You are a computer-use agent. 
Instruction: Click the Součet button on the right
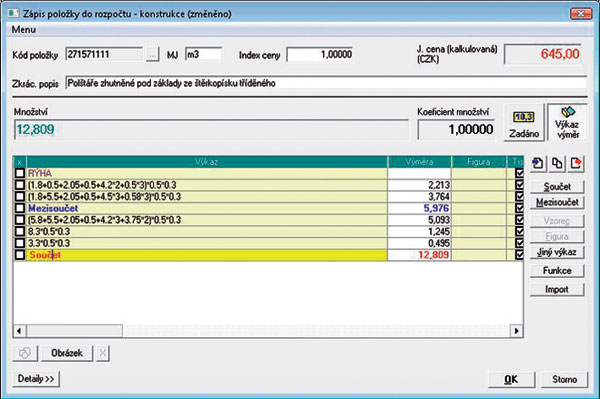click(x=557, y=187)
